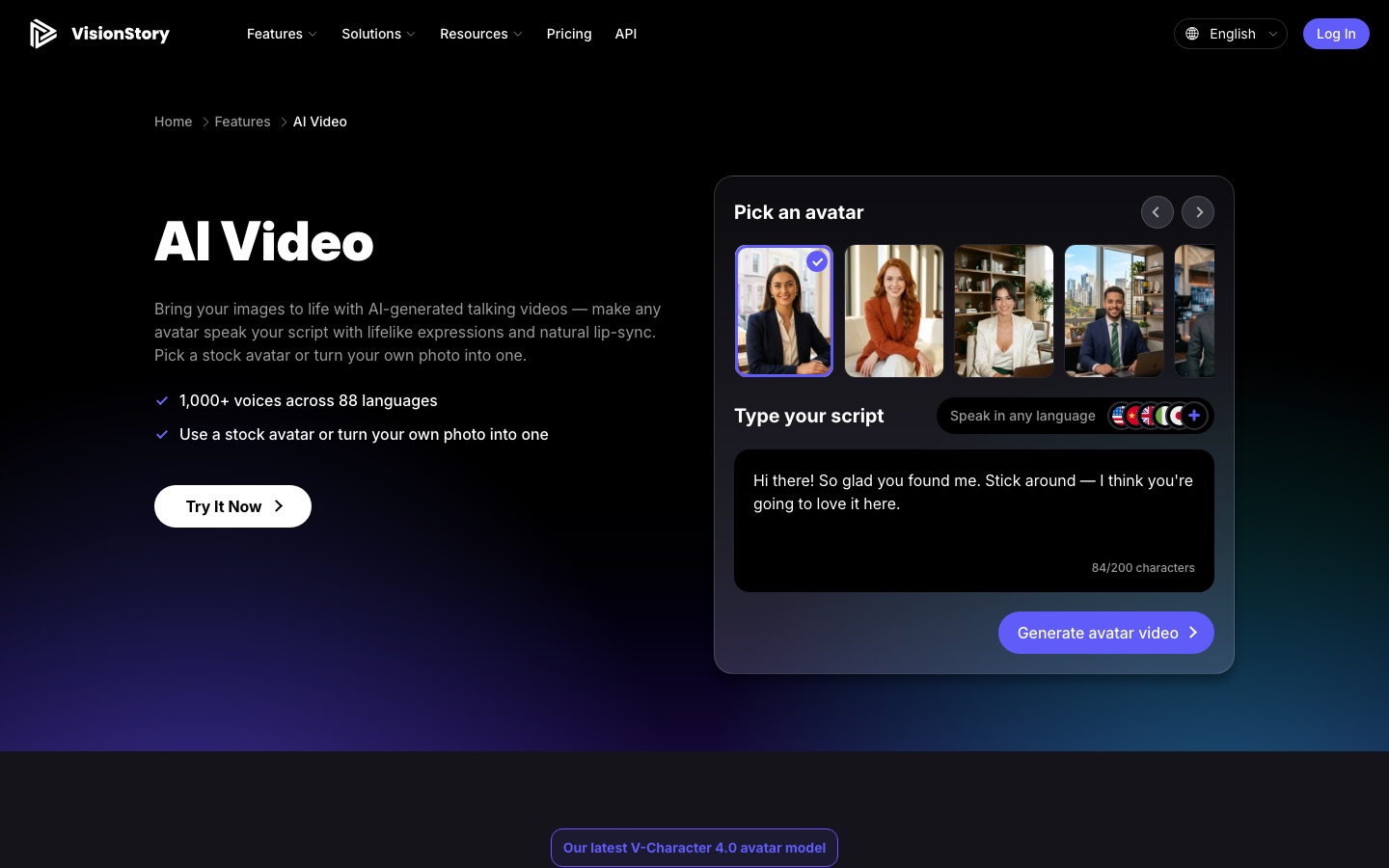
Task: Click the VisionStory brand name
Action: point(121,34)
